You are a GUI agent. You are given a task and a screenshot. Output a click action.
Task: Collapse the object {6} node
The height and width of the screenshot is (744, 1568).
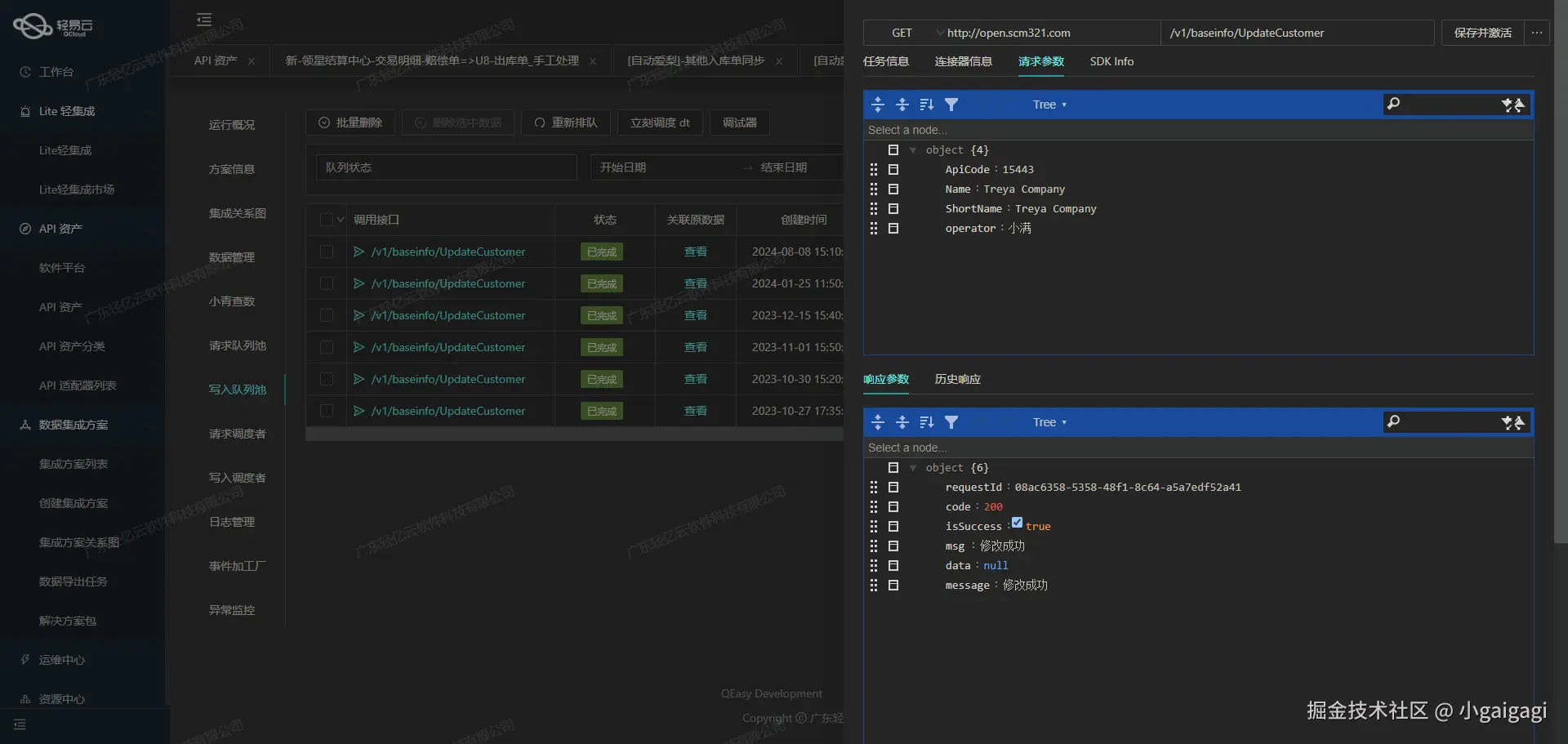click(913, 468)
